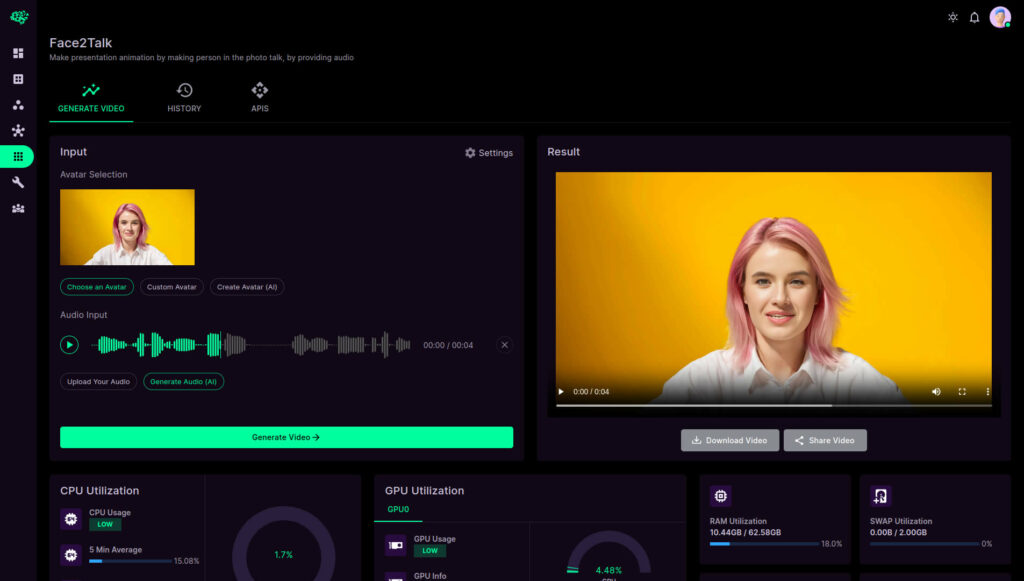Click the 1.7% CPU gauge value

[x=283, y=555]
